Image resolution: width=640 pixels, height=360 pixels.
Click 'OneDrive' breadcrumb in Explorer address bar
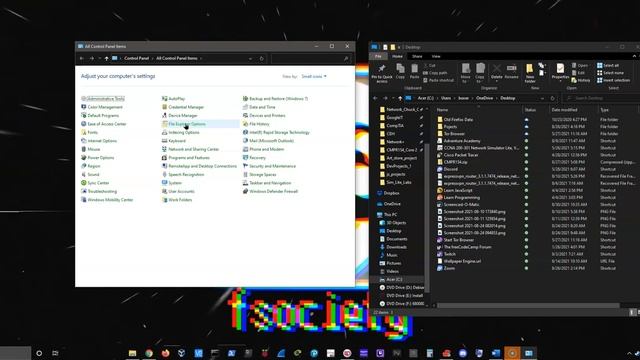coord(484,98)
